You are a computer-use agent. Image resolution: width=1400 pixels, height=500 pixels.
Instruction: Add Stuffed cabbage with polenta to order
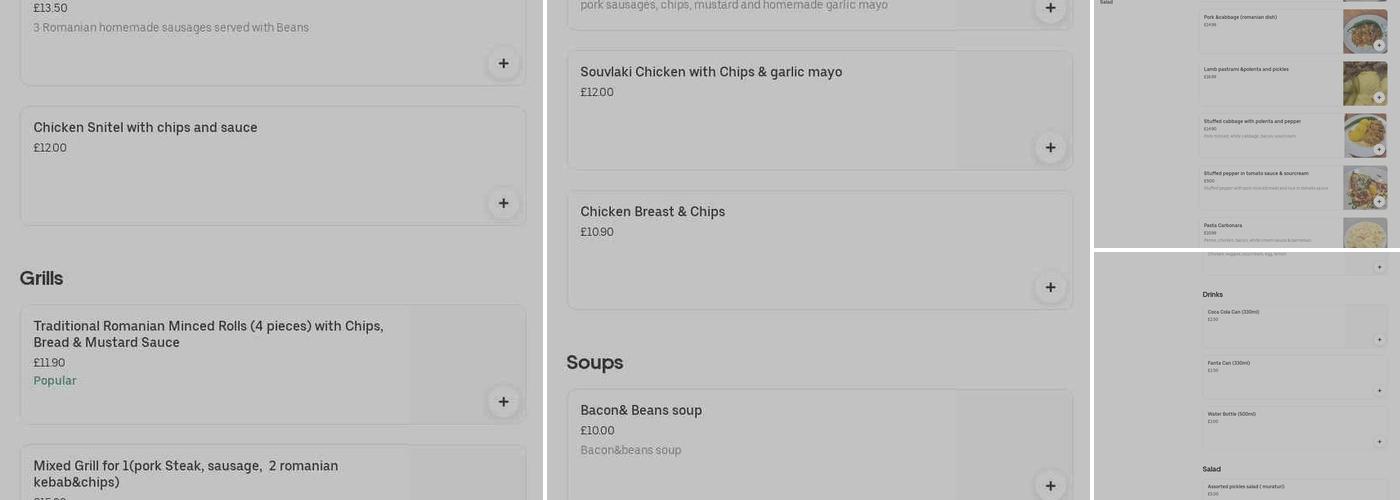click(x=1379, y=149)
